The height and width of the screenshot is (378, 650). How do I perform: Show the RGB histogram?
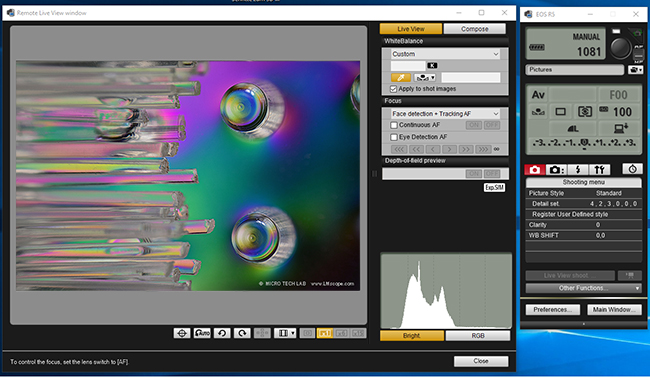click(478, 336)
